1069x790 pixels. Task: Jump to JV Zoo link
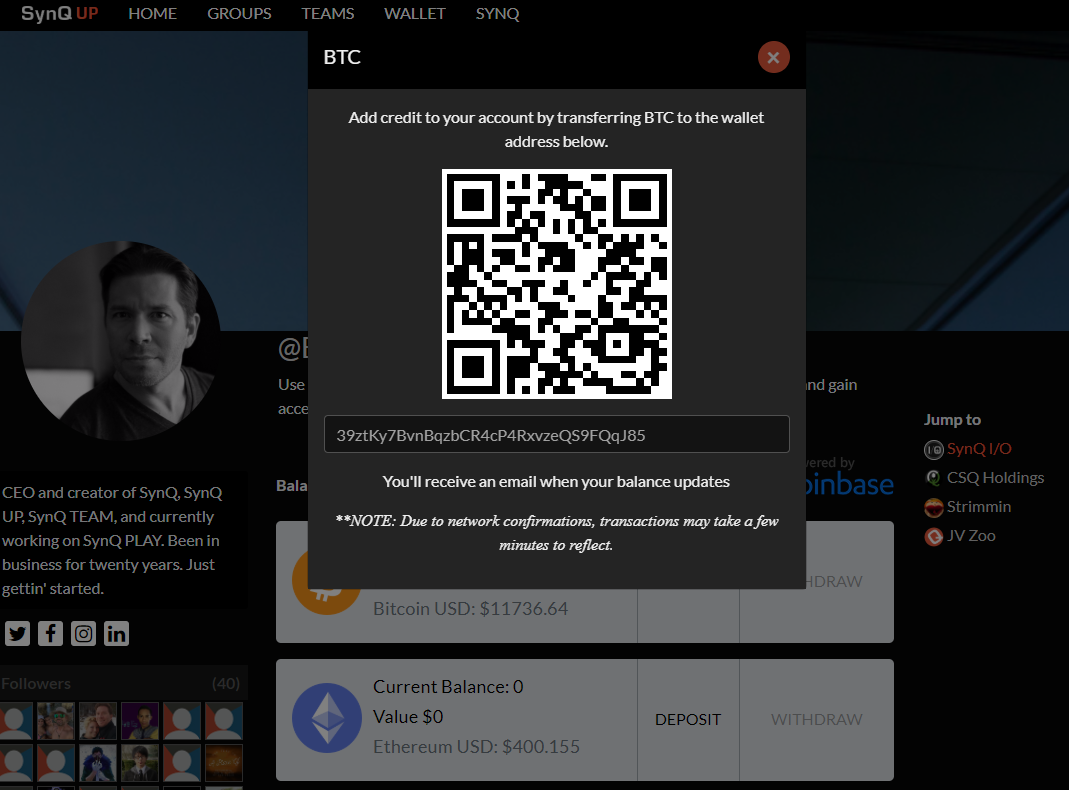coord(971,536)
